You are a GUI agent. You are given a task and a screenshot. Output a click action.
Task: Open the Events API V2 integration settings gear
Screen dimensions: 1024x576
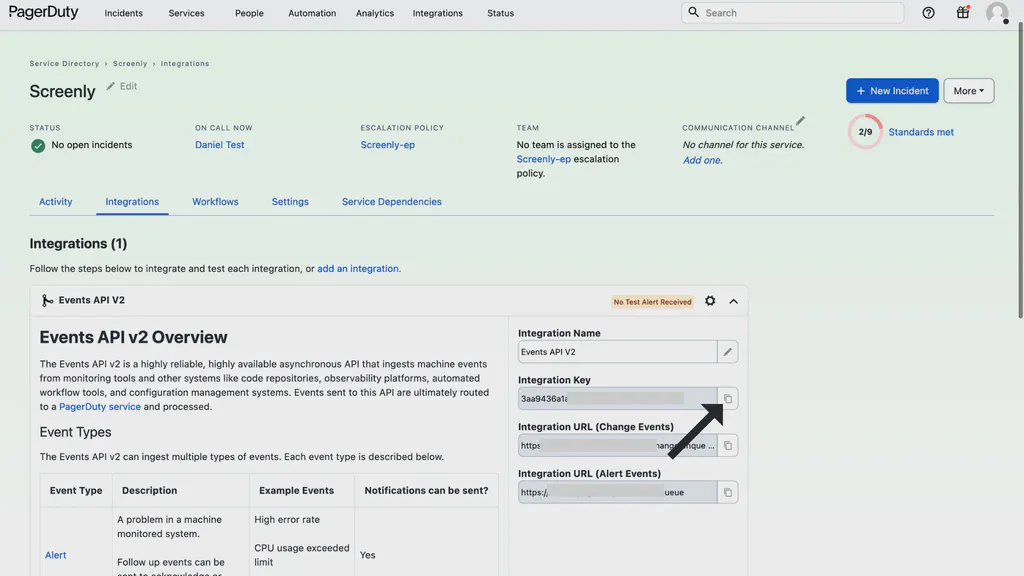click(x=709, y=300)
